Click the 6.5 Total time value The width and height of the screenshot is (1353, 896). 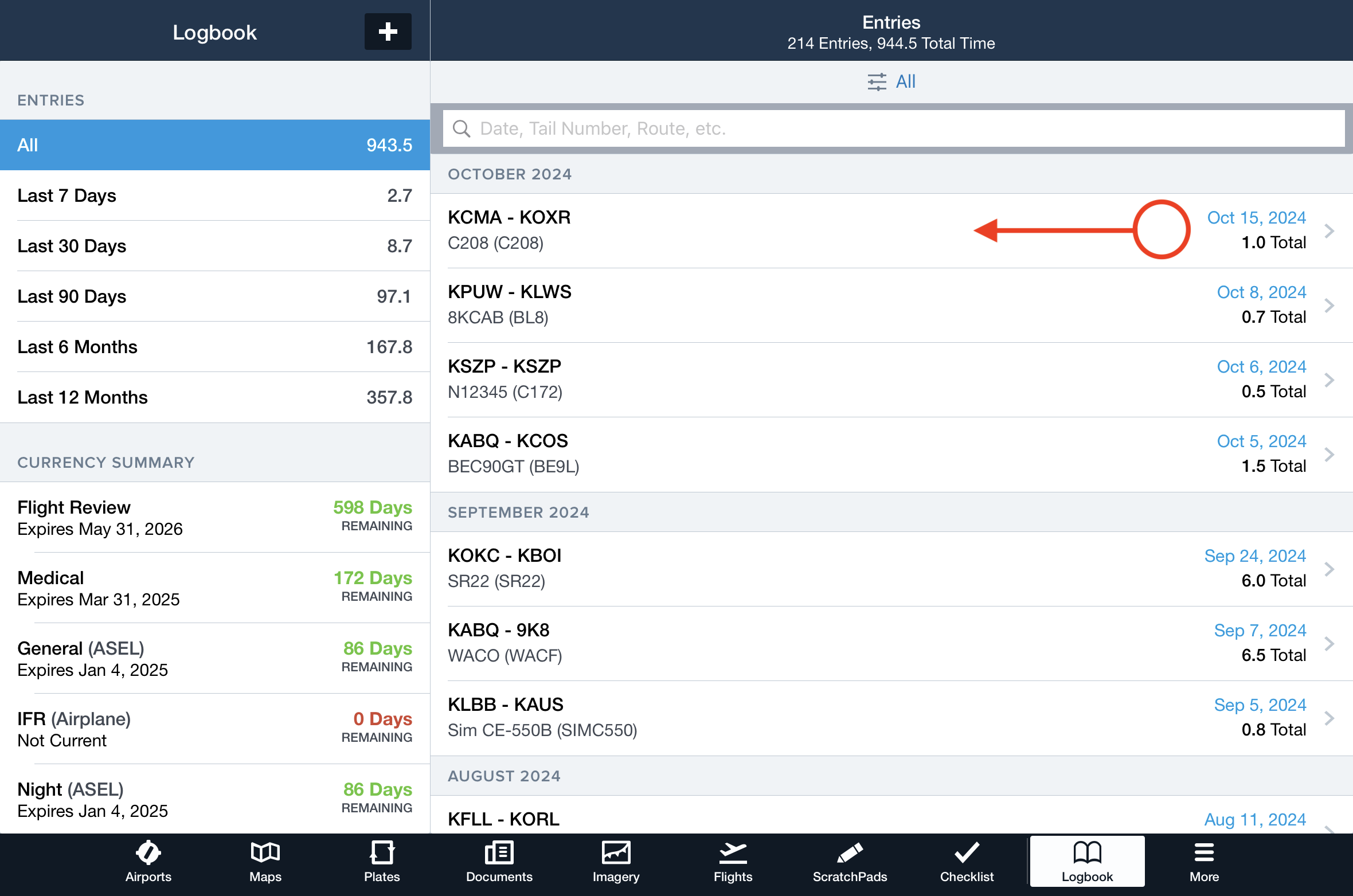pyautogui.click(x=1274, y=655)
